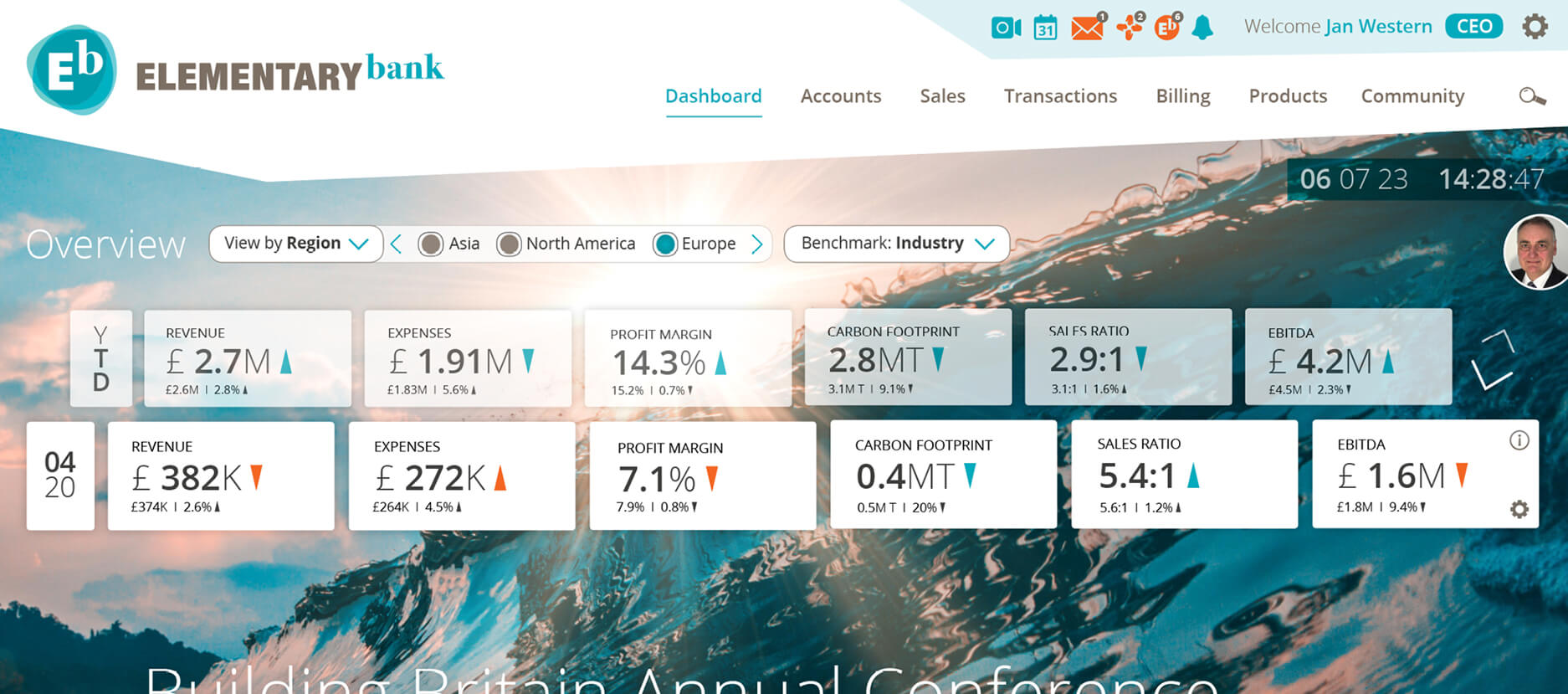Click the 5.6:1 1.2% benchmark text
Screen dimensions: 1568x694
pos(1140,507)
